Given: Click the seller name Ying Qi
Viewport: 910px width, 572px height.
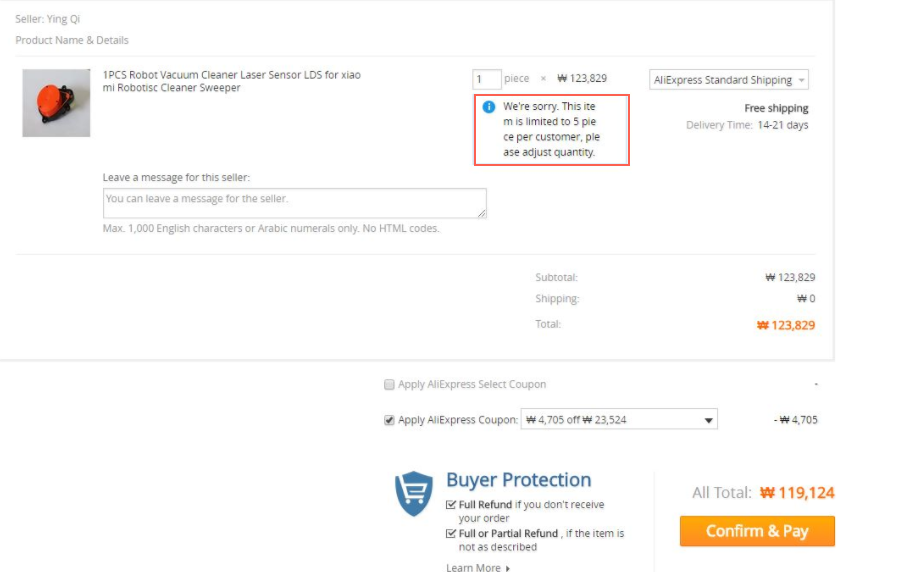Looking at the screenshot, I should tap(63, 19).
